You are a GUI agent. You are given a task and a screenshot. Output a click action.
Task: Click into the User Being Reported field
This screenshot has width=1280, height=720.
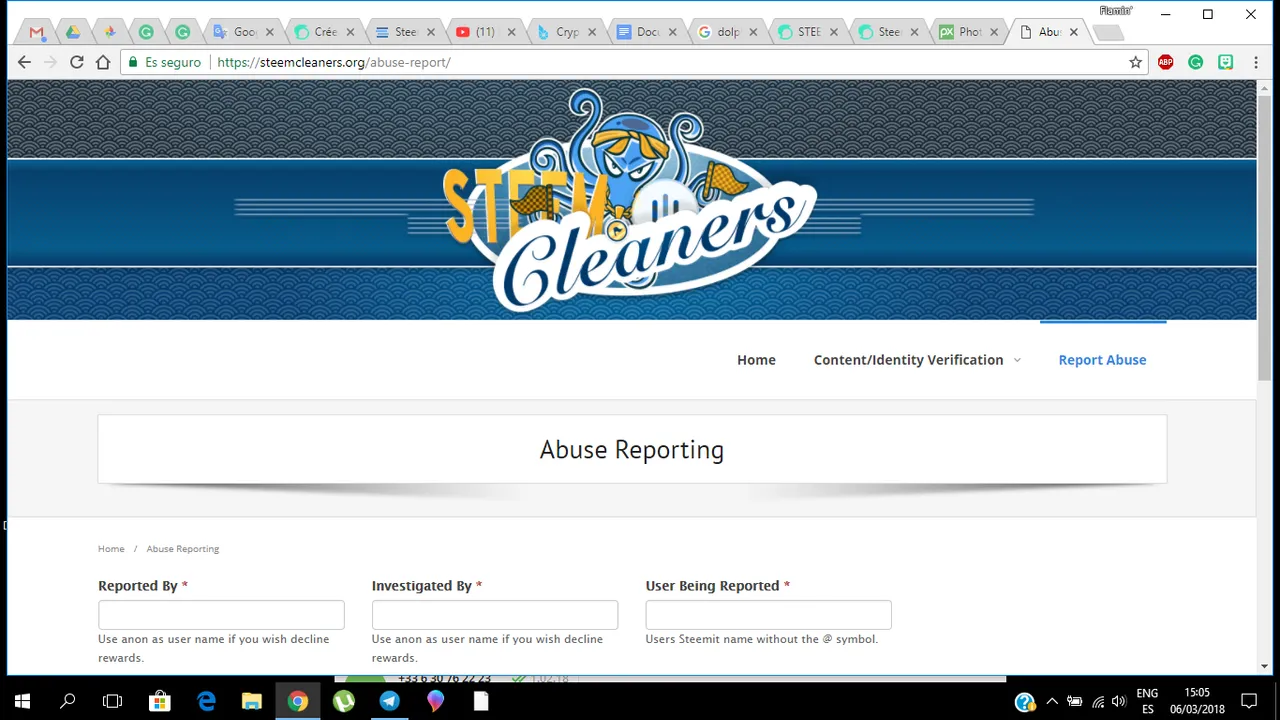pos(768,615)
